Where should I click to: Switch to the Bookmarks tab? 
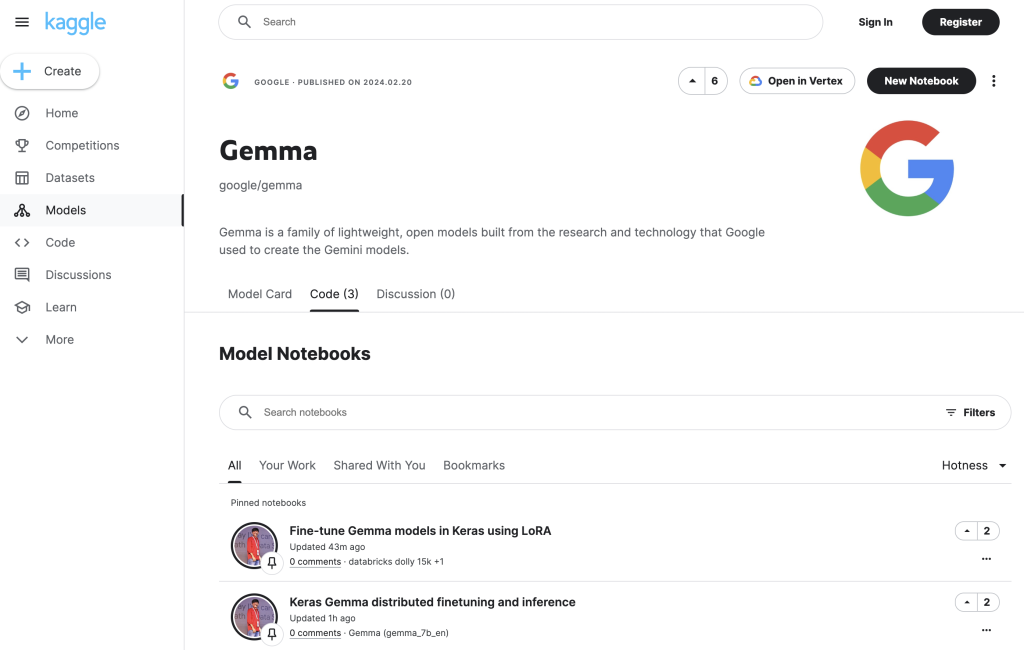(x=474, y=465)
